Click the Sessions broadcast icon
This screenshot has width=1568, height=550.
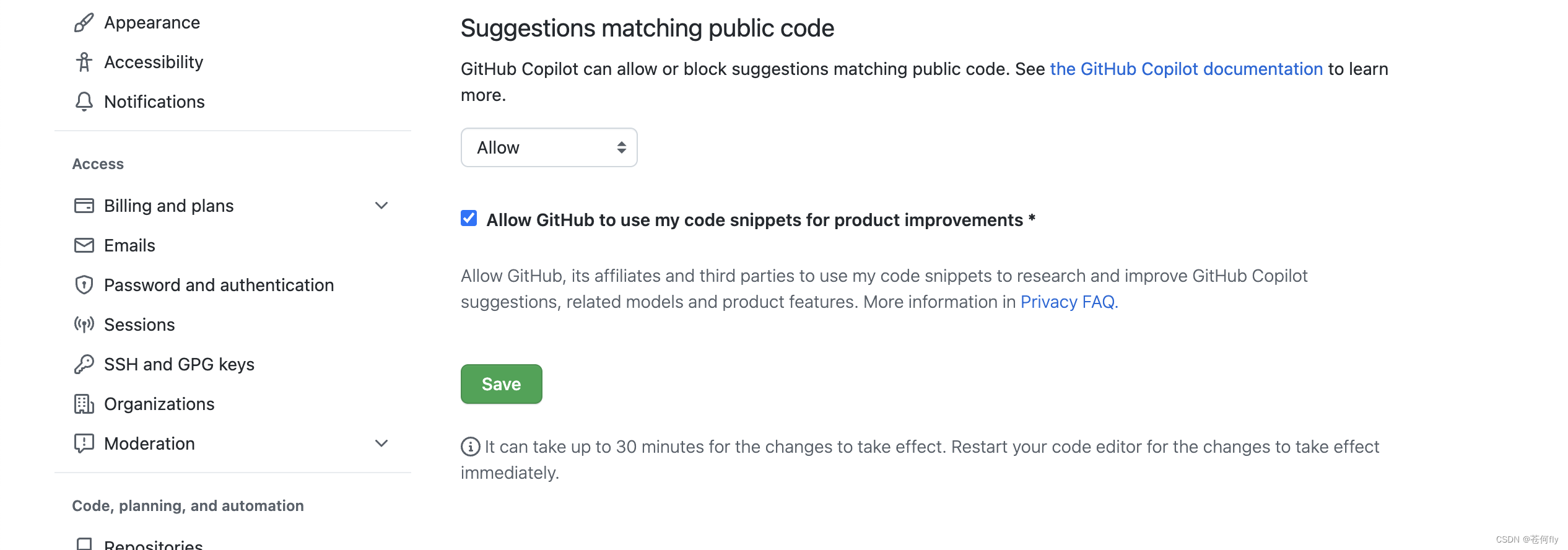84,325
